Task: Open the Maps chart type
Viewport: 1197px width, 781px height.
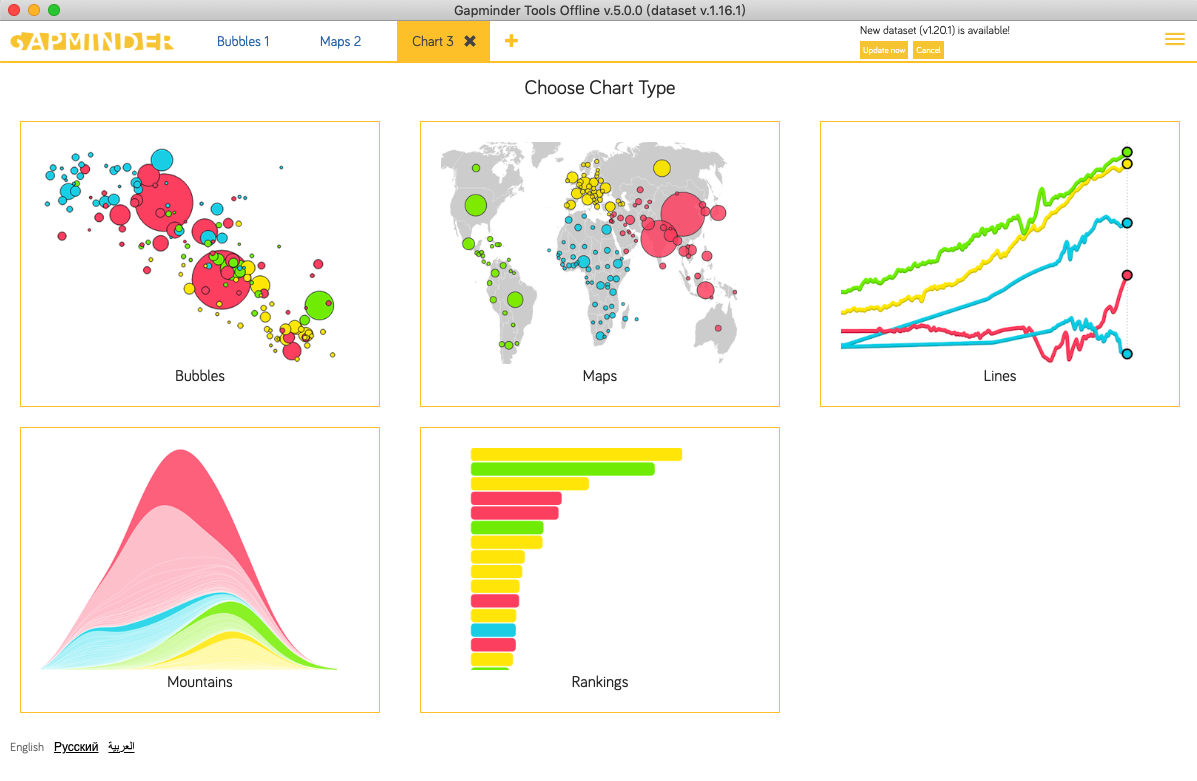Action: [x=600, y=263]
